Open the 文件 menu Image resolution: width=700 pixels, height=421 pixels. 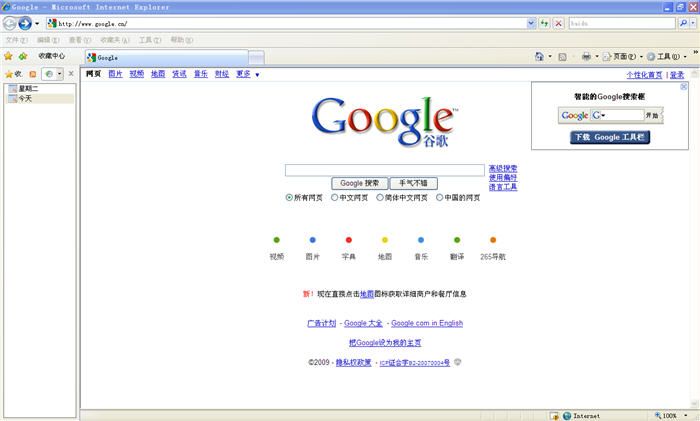17,40
